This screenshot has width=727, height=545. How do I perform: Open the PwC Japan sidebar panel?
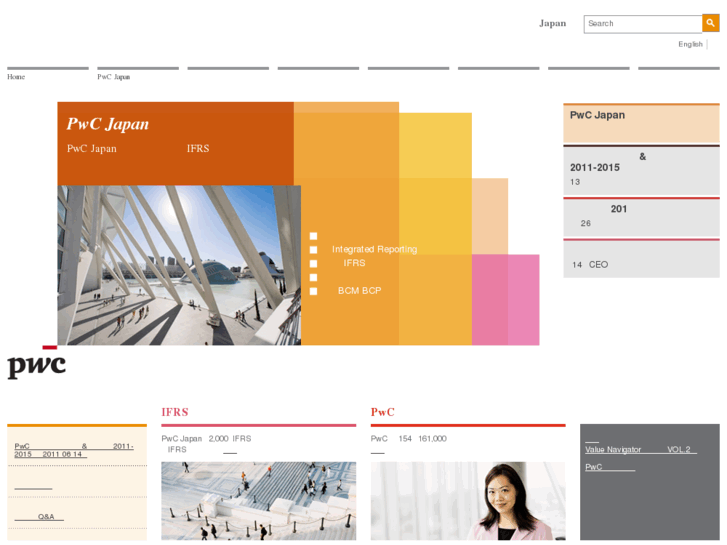(x=641, y=123)
